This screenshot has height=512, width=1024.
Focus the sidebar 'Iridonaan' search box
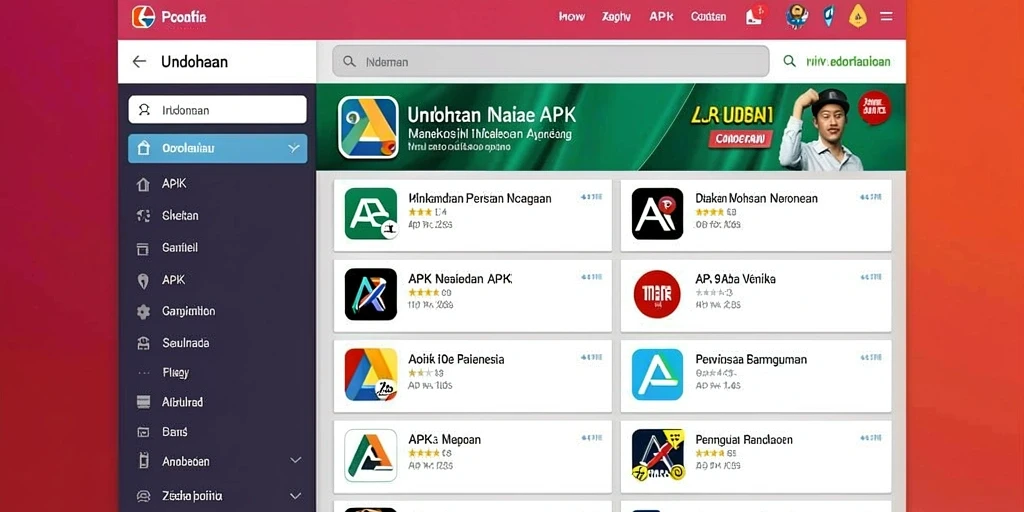click(217, 110)
